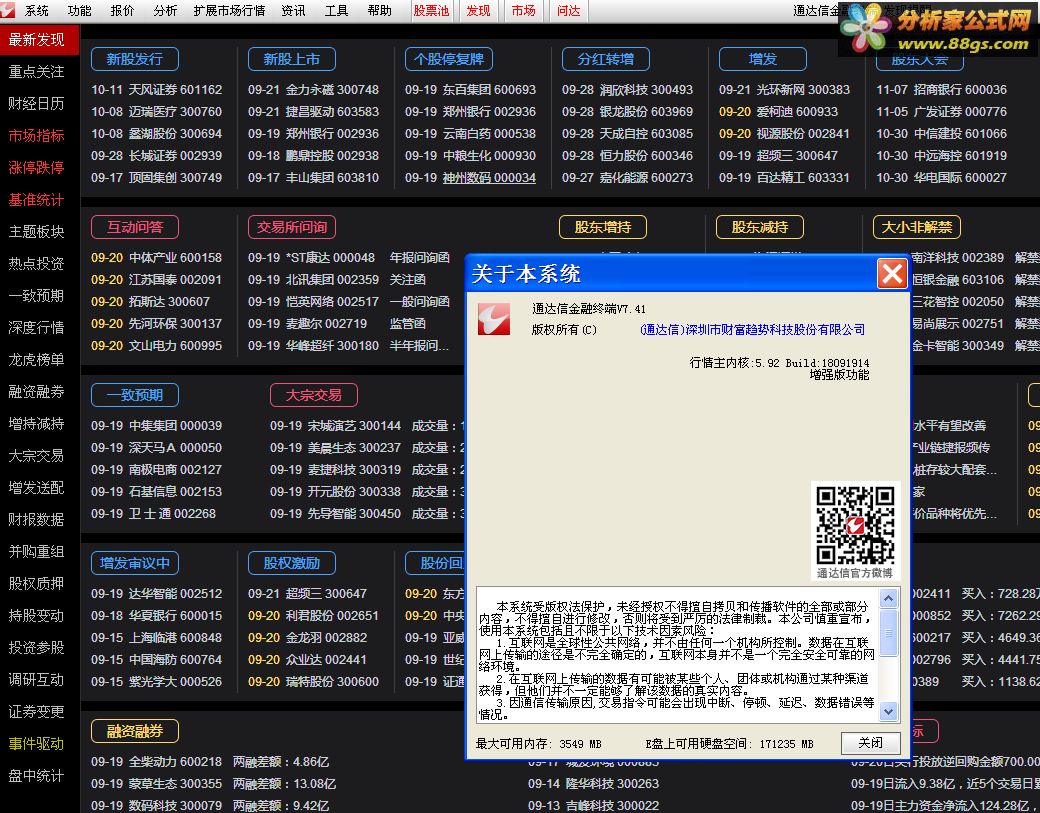Screen dimensions: 1040x813
Task: Switch to the 发现 tab
Action: [478, 11]
